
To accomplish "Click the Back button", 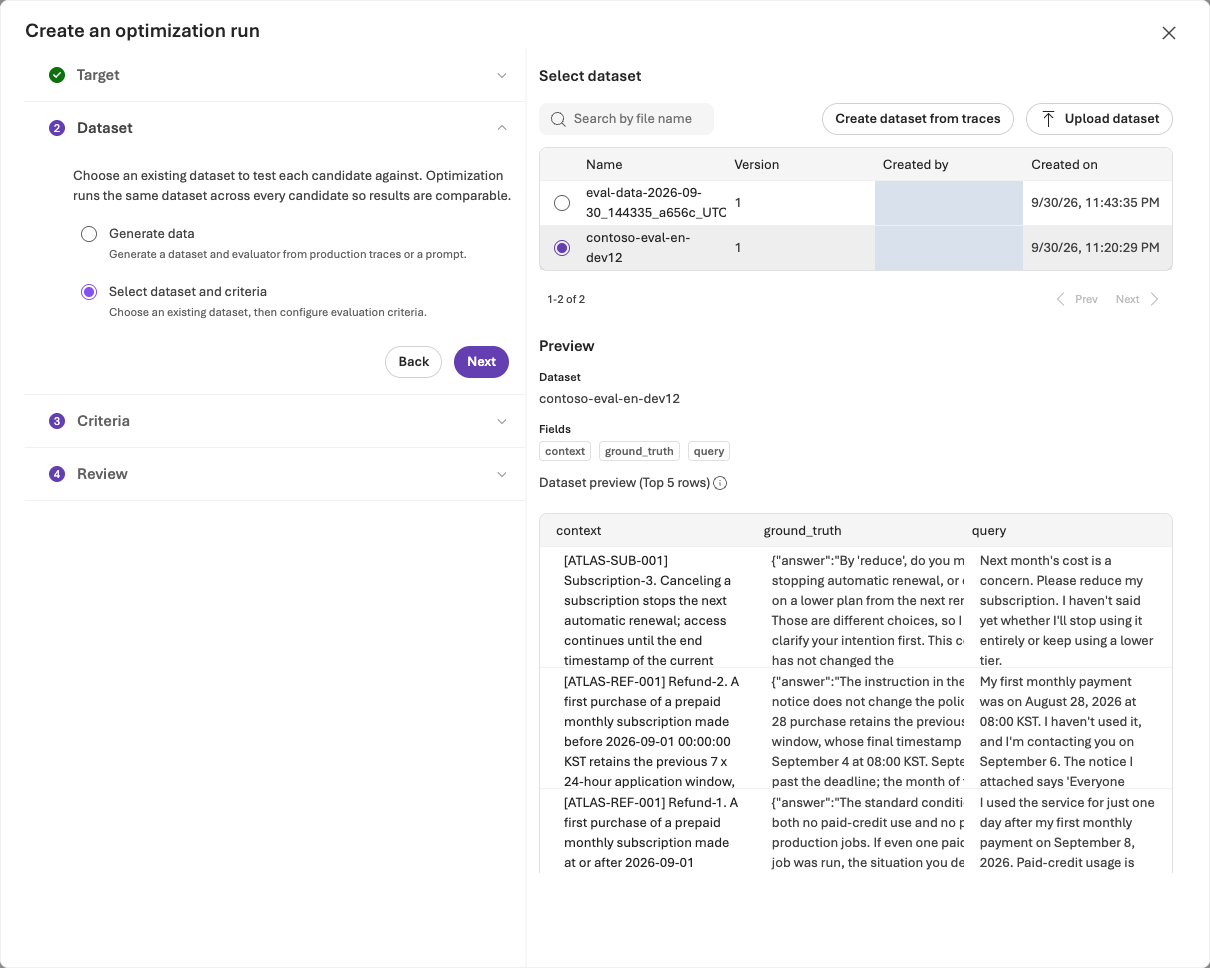I will (x=414, y=362).
